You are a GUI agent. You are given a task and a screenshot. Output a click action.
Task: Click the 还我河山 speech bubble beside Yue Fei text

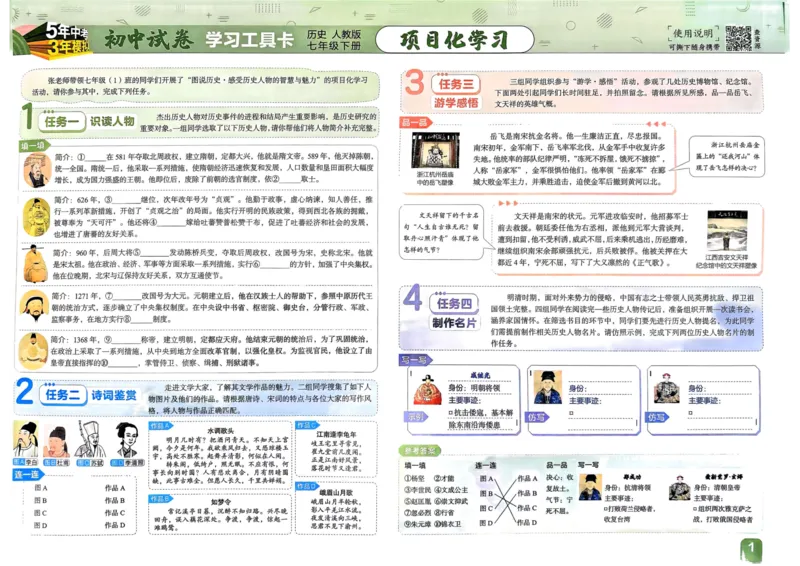[727, 156]
